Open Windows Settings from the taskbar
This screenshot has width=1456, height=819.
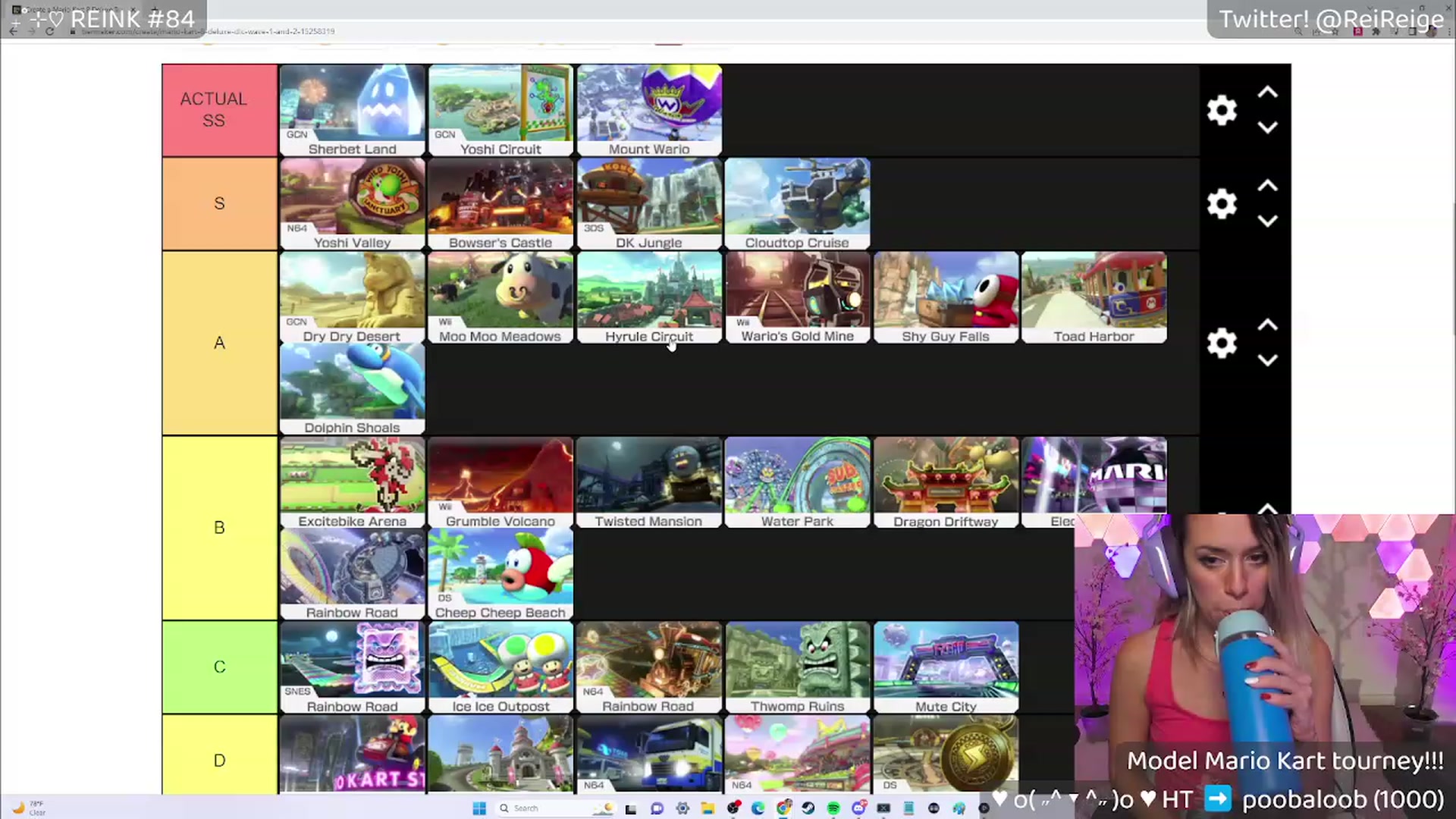[682, 808]
